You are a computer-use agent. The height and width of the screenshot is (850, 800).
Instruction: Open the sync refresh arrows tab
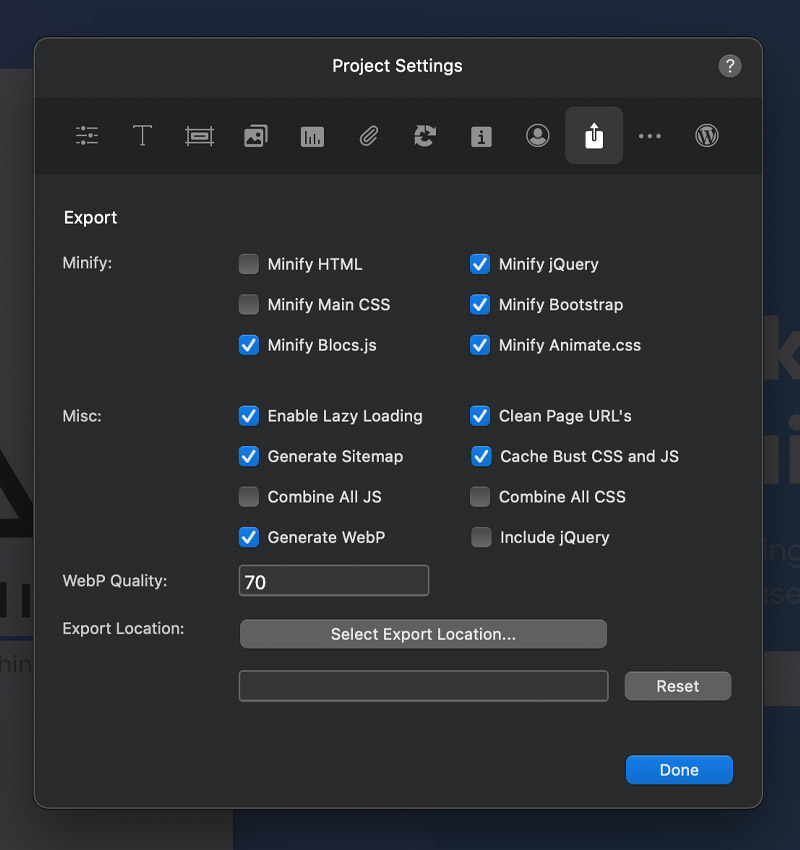point(425,136)
